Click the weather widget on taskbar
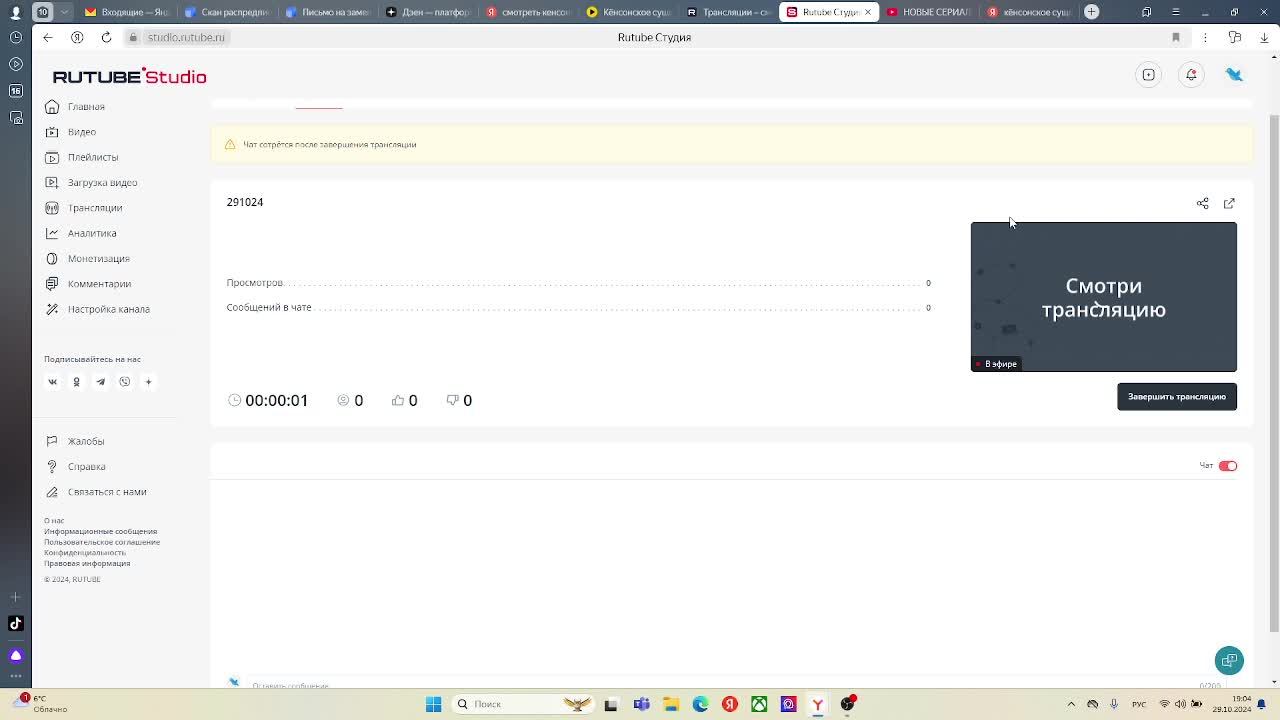The height and width of the screenshot is (720, 1280). click(38, 704)
